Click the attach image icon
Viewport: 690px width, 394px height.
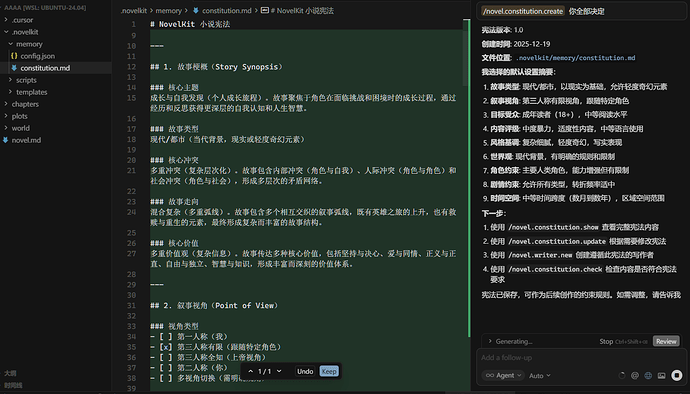(661, 376)
